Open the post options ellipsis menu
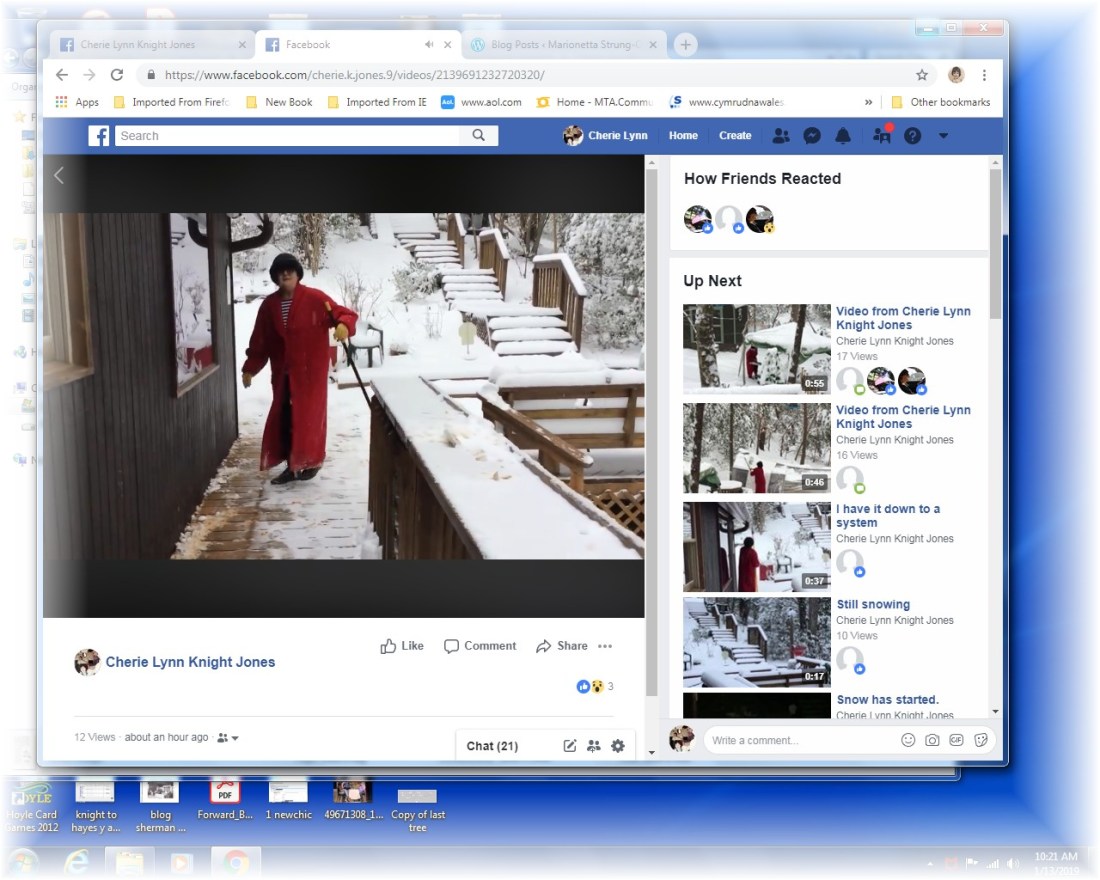The width and height of the screenshot is (1100, 880). tap(605, 646)
